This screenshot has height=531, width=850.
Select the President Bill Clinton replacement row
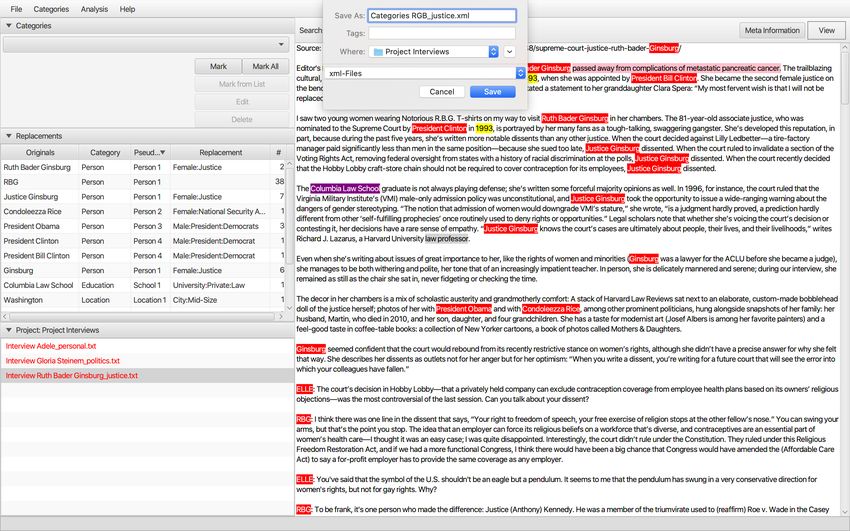pyautogui.click(x=143, y=255)
